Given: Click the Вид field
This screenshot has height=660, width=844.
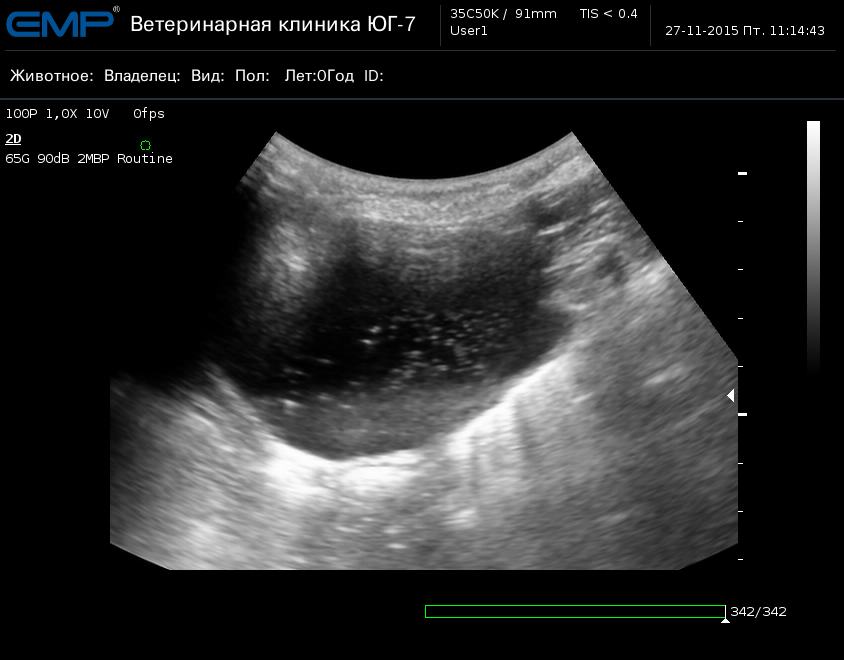Looking at the screenshot, I should click(x=207, y=76).
